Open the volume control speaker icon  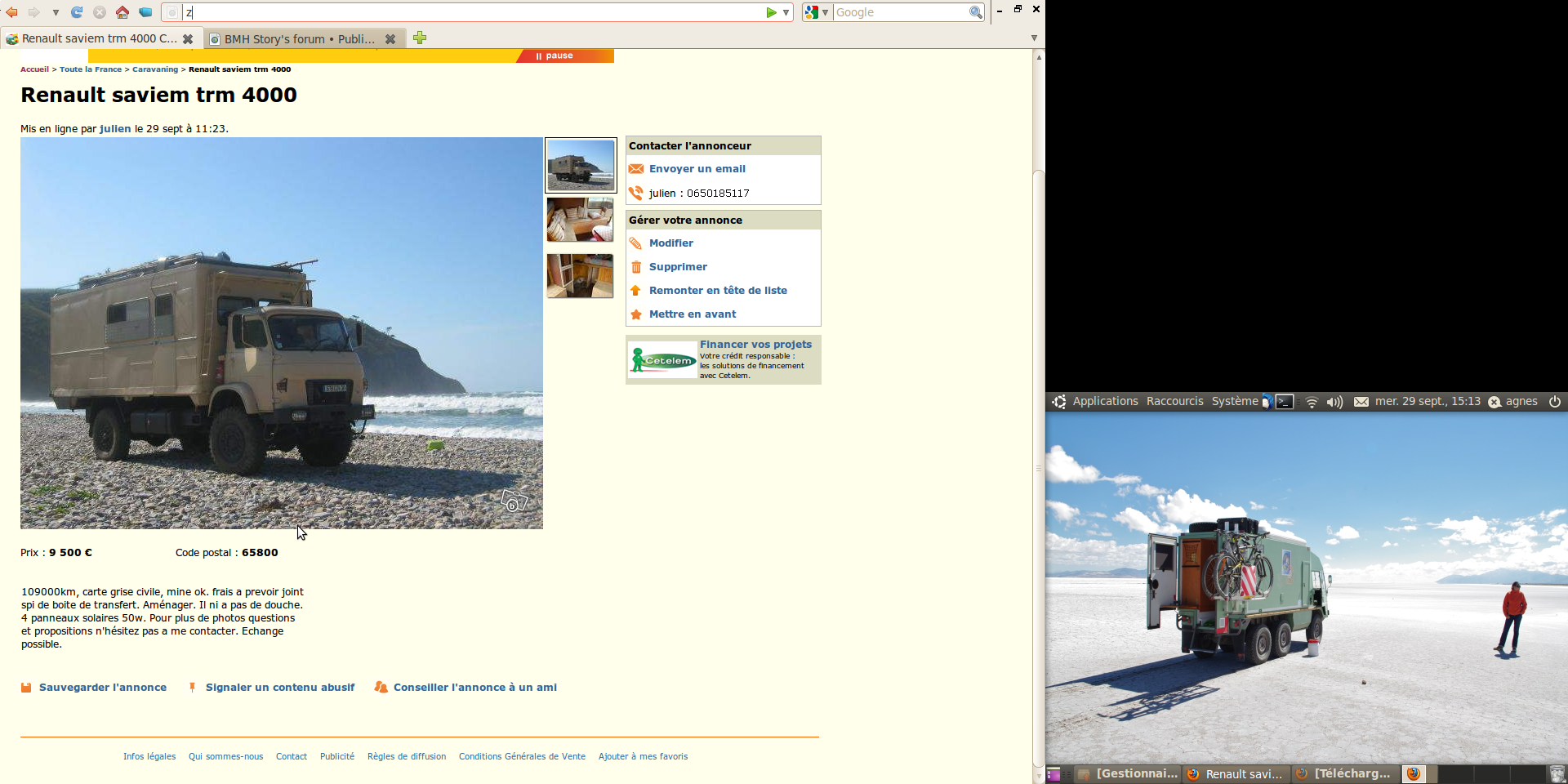click(x=1334, y=402)
